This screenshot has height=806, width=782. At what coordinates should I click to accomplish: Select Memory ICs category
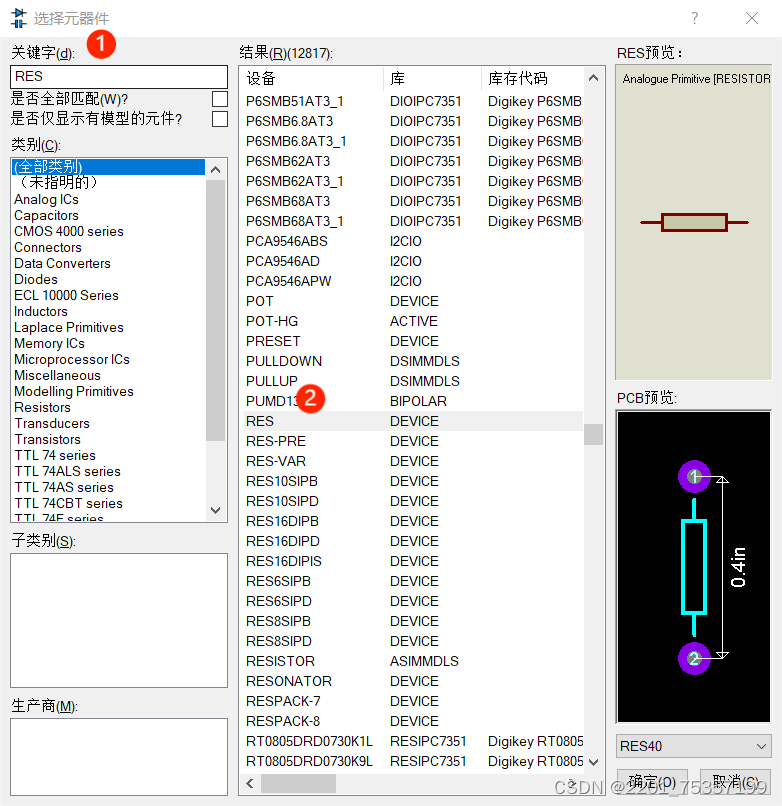tap(49, 343)
